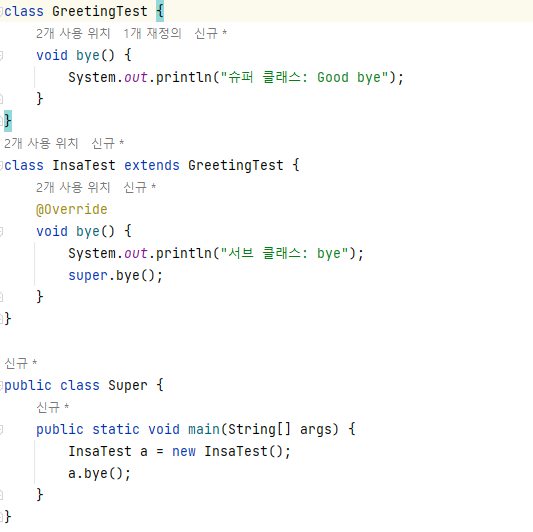Open '2개 사용 위치' hint above class InsaTest
533x532 pixels.
click(41, 143)
